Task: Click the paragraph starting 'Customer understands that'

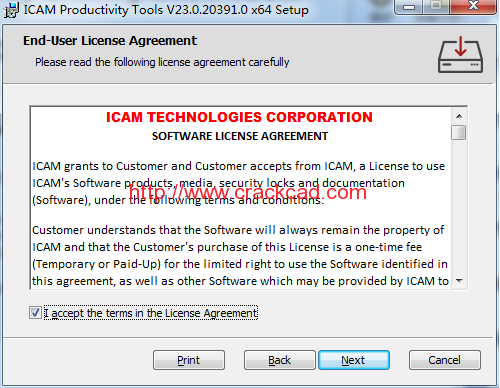Action: tap(240, 255)
